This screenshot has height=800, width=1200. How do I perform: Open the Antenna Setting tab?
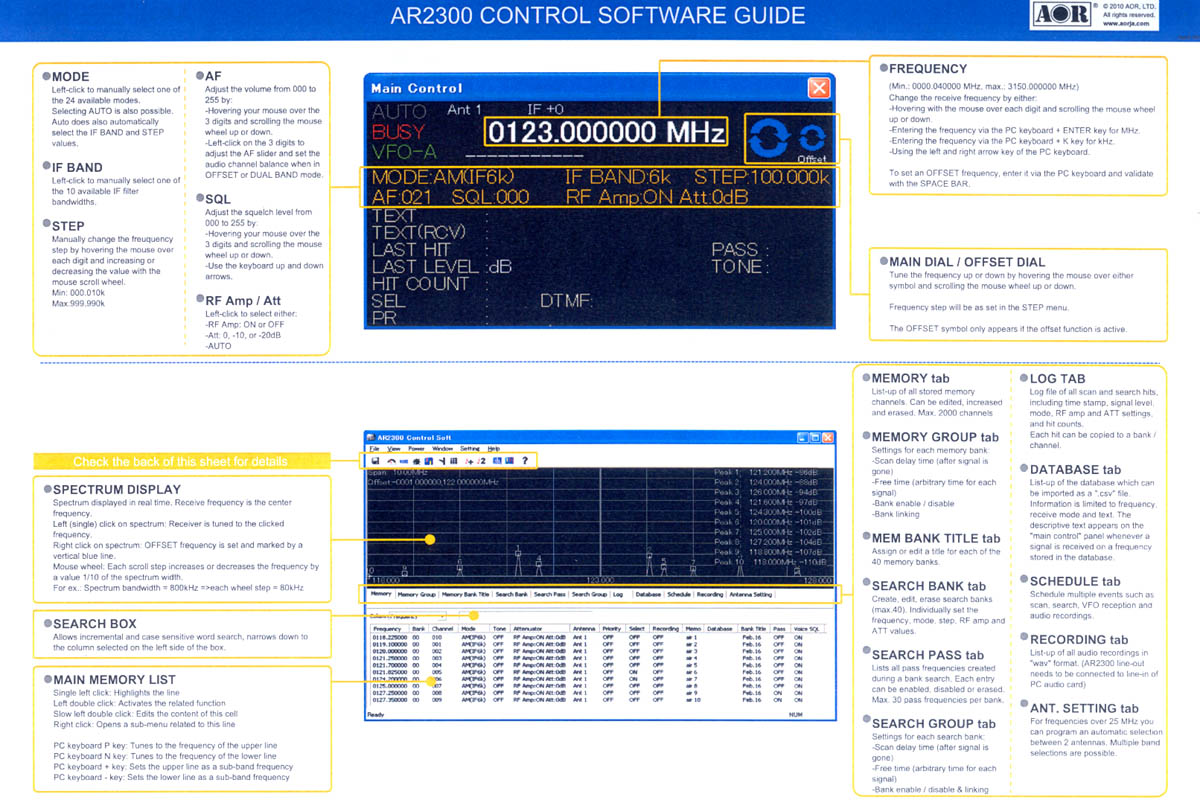(x=750, y=594)
